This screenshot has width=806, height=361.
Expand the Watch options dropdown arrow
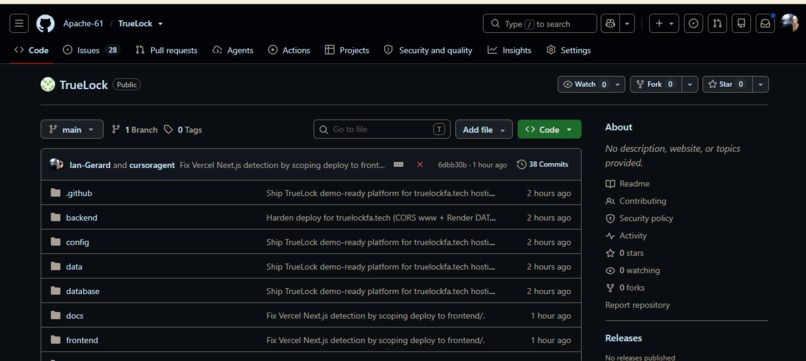(x=618, y=84)
